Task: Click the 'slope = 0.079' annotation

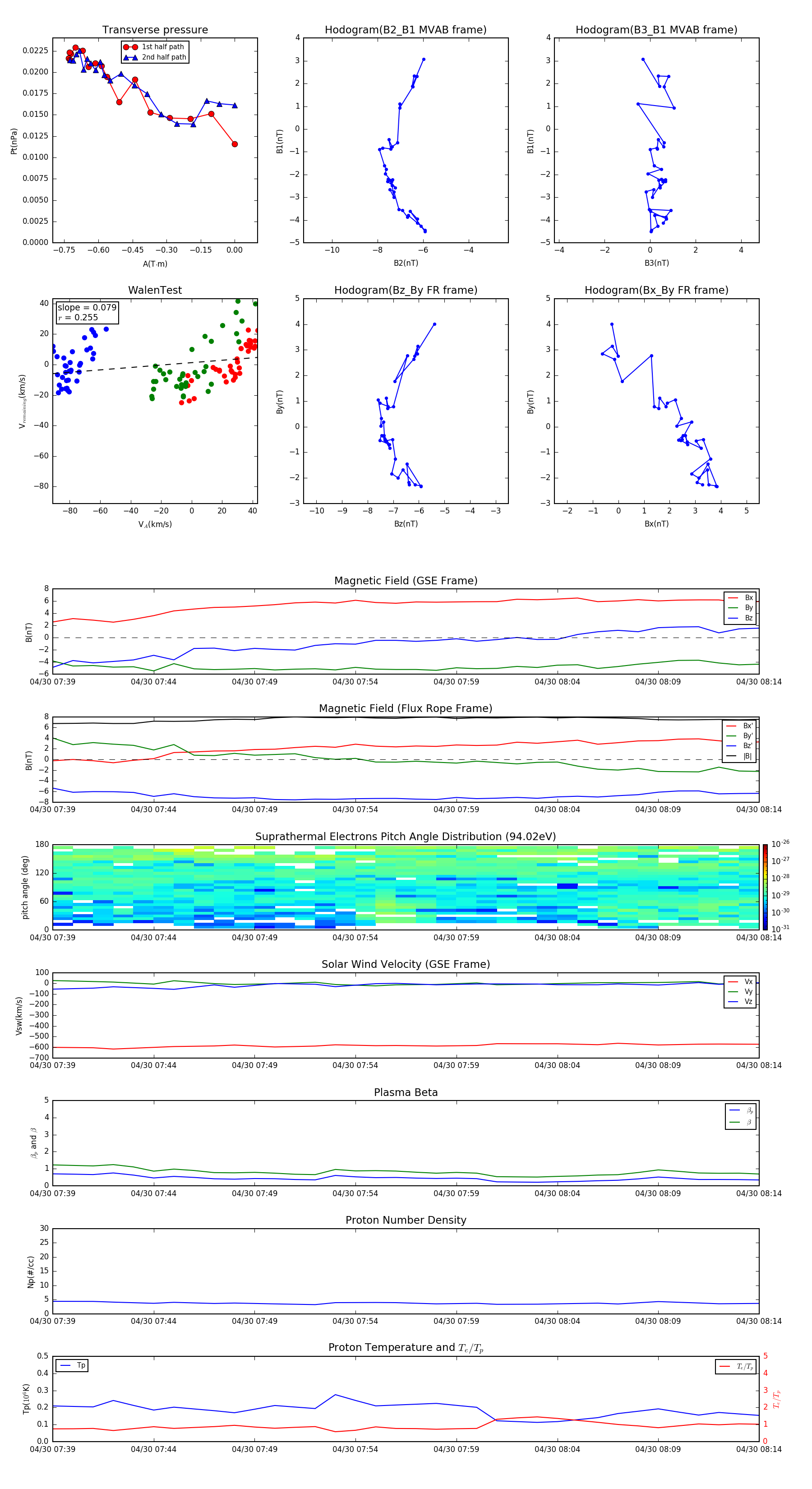Action: click(87, 308)
